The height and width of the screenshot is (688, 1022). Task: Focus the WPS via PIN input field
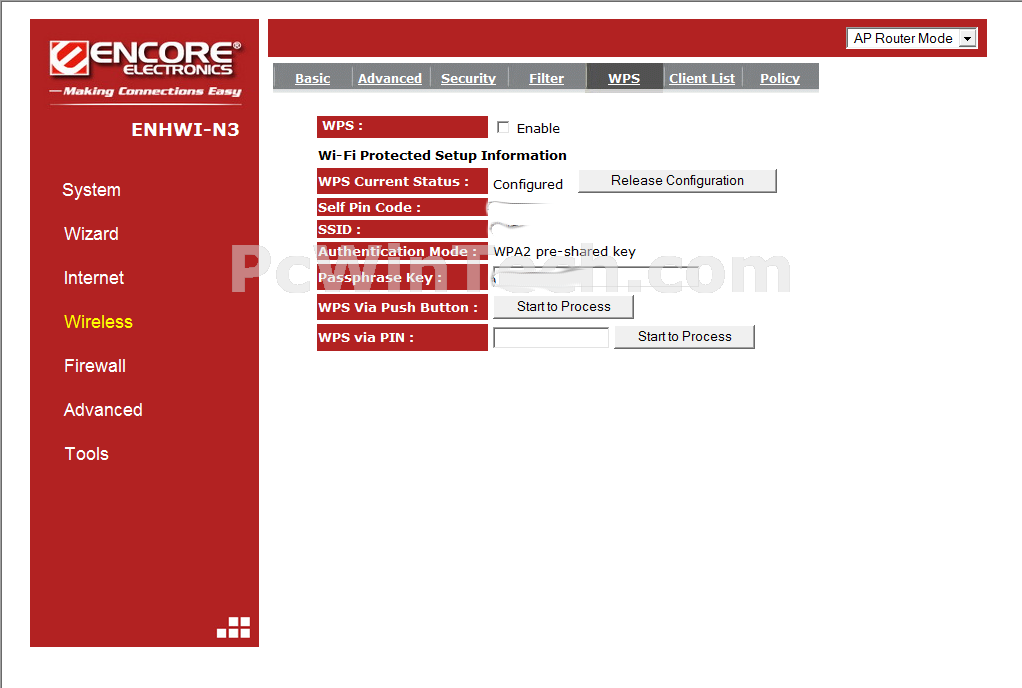click(551, 337)
